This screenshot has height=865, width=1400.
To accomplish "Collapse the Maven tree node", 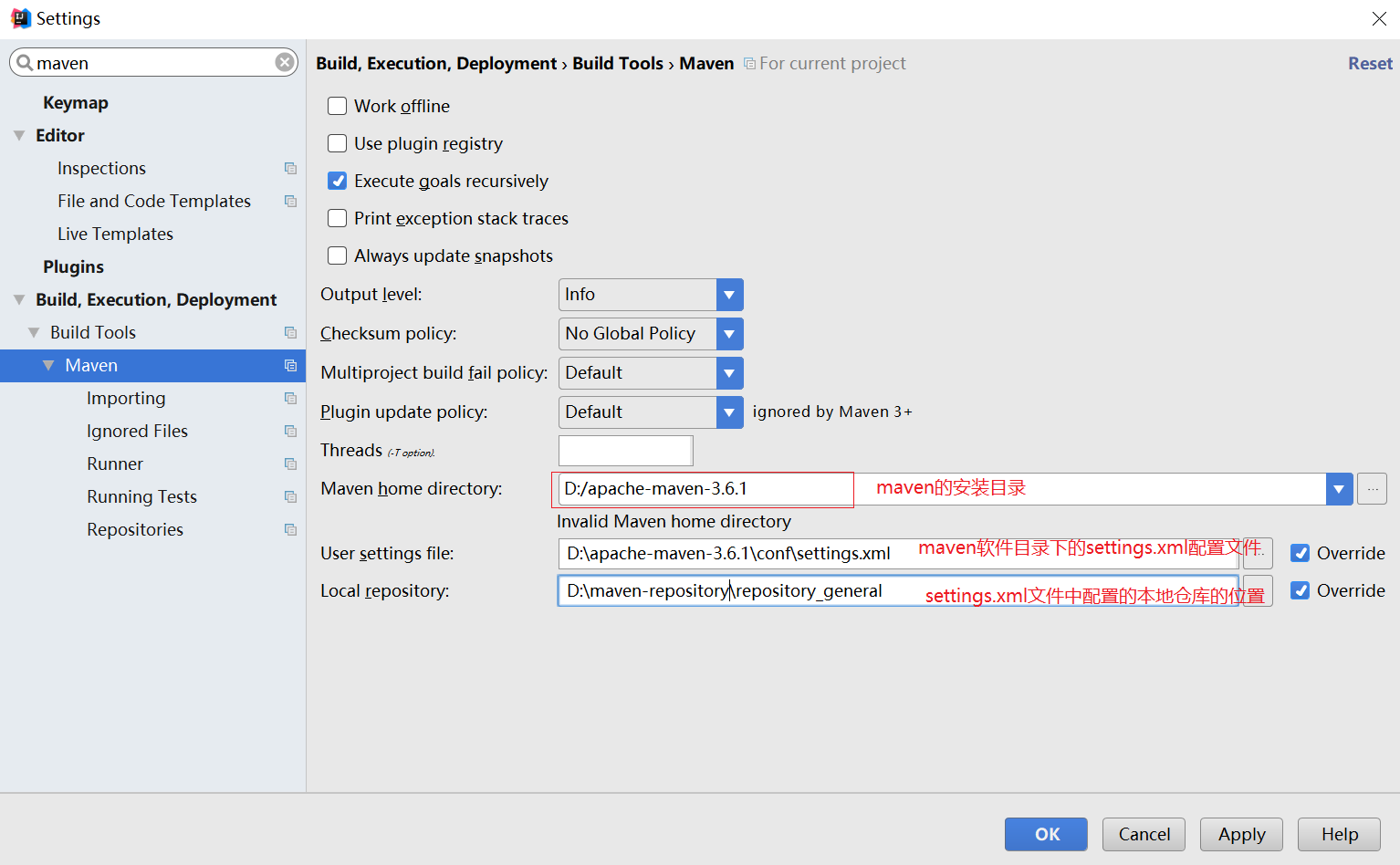I will click(x=48, y=365).
